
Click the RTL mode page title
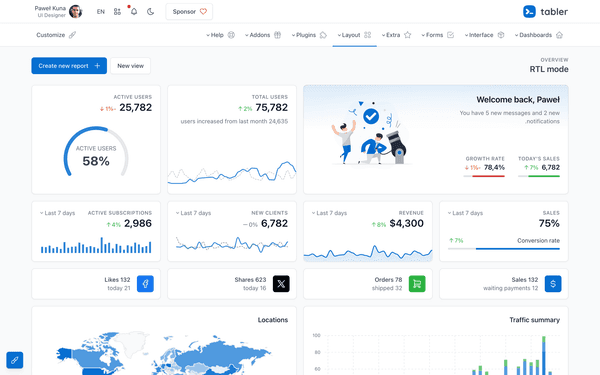[x=549, y=69]
